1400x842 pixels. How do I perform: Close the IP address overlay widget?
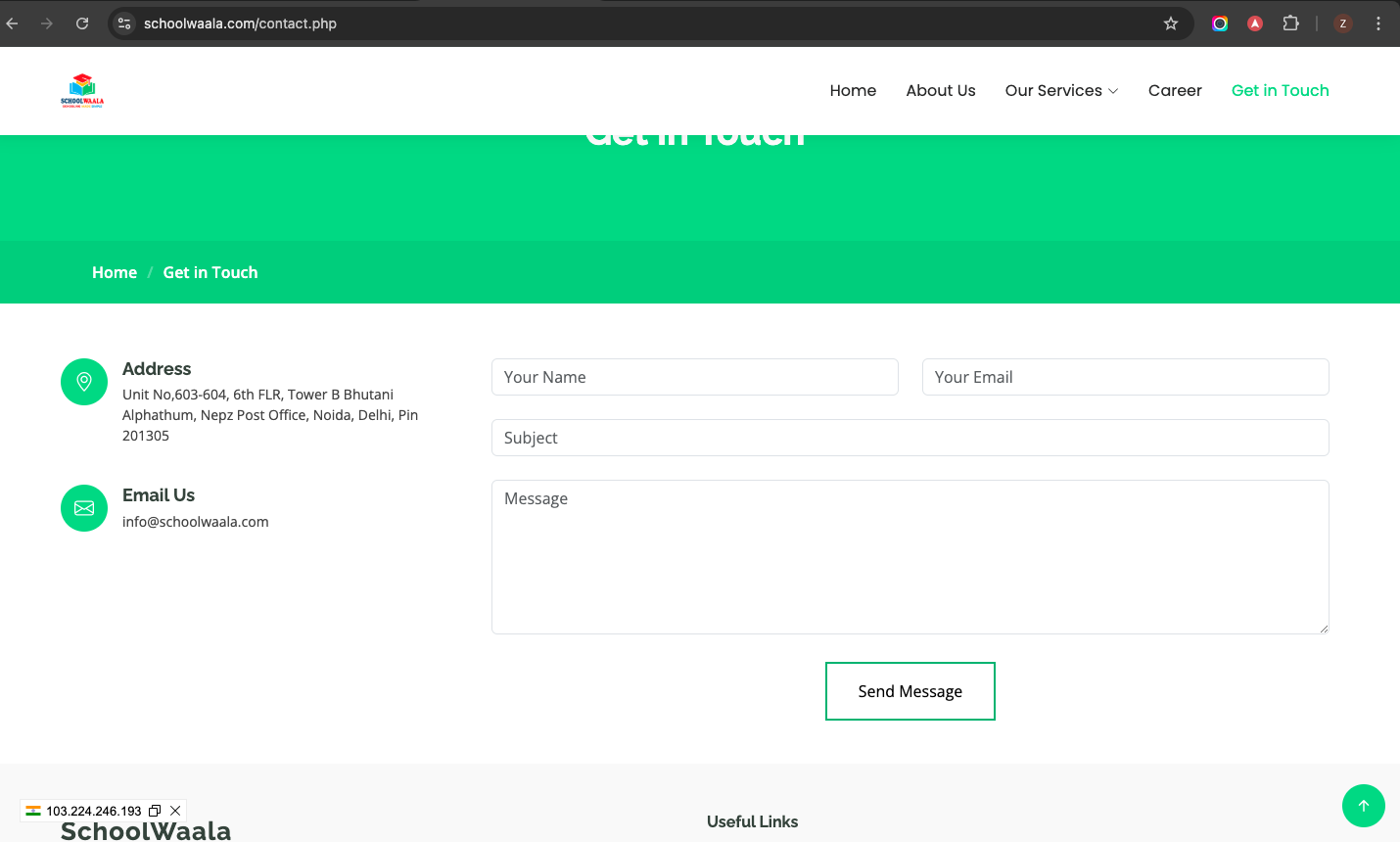(175, 811)
